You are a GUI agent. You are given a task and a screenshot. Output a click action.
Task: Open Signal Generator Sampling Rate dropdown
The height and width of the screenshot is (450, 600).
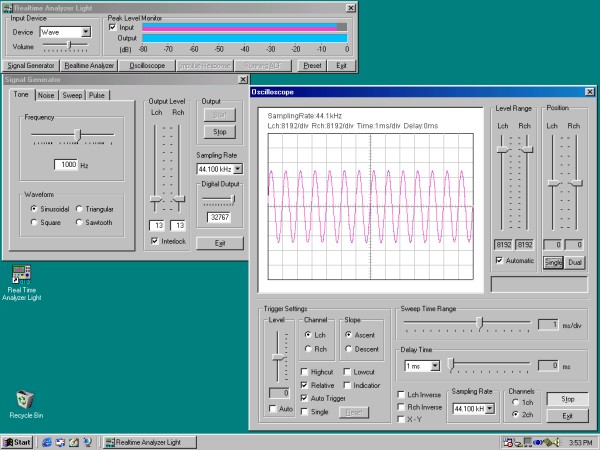point(238,169)
